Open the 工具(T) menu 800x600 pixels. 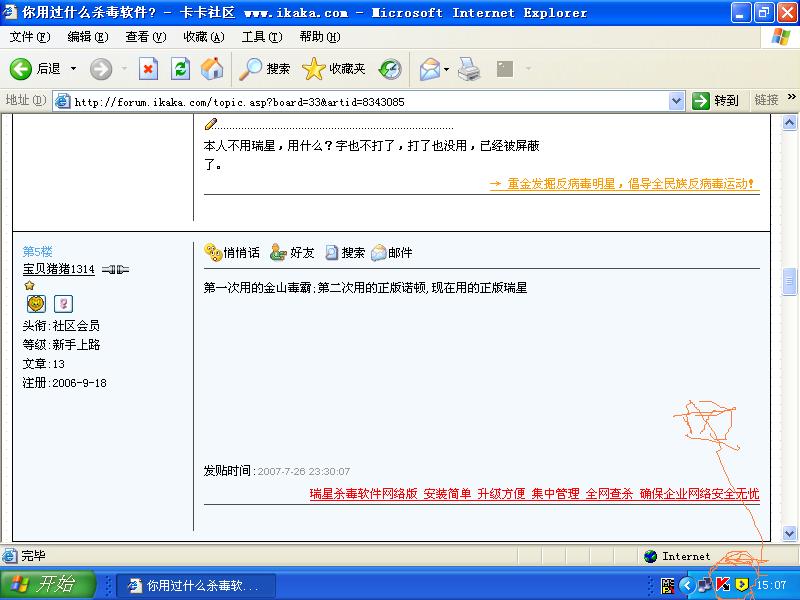coord(262,37)
